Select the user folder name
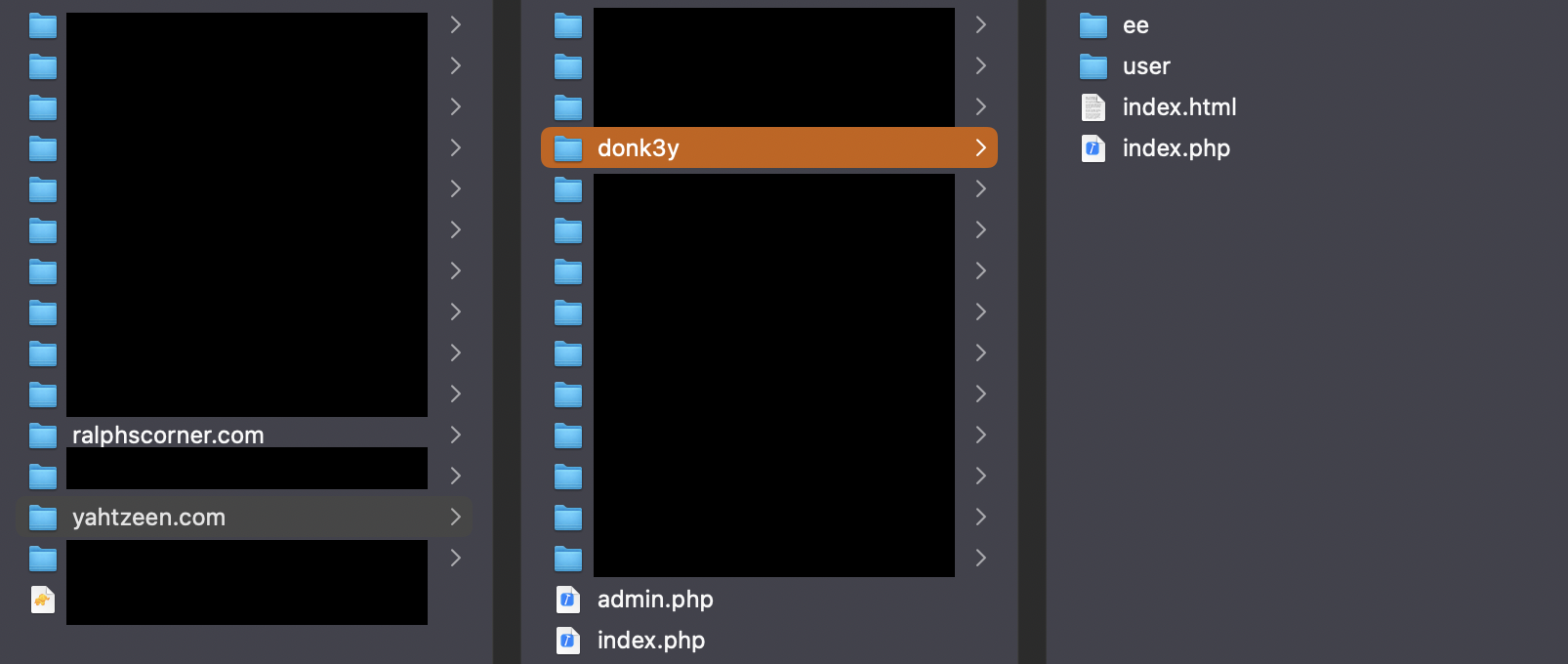Screen dimensions: 1568x664 [1146, 66]
